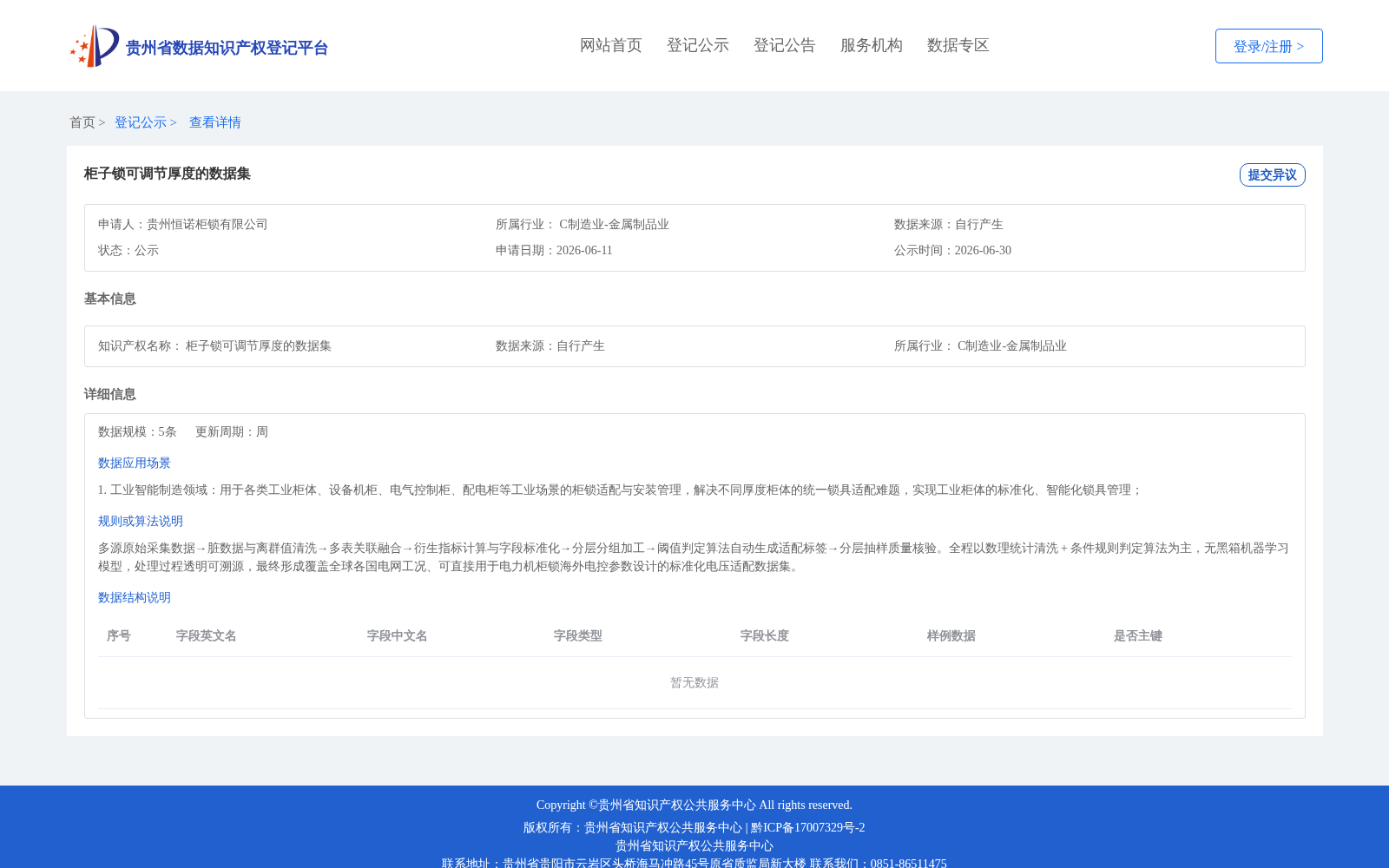Click the 基本信息 section heading

tap(110, 299)
